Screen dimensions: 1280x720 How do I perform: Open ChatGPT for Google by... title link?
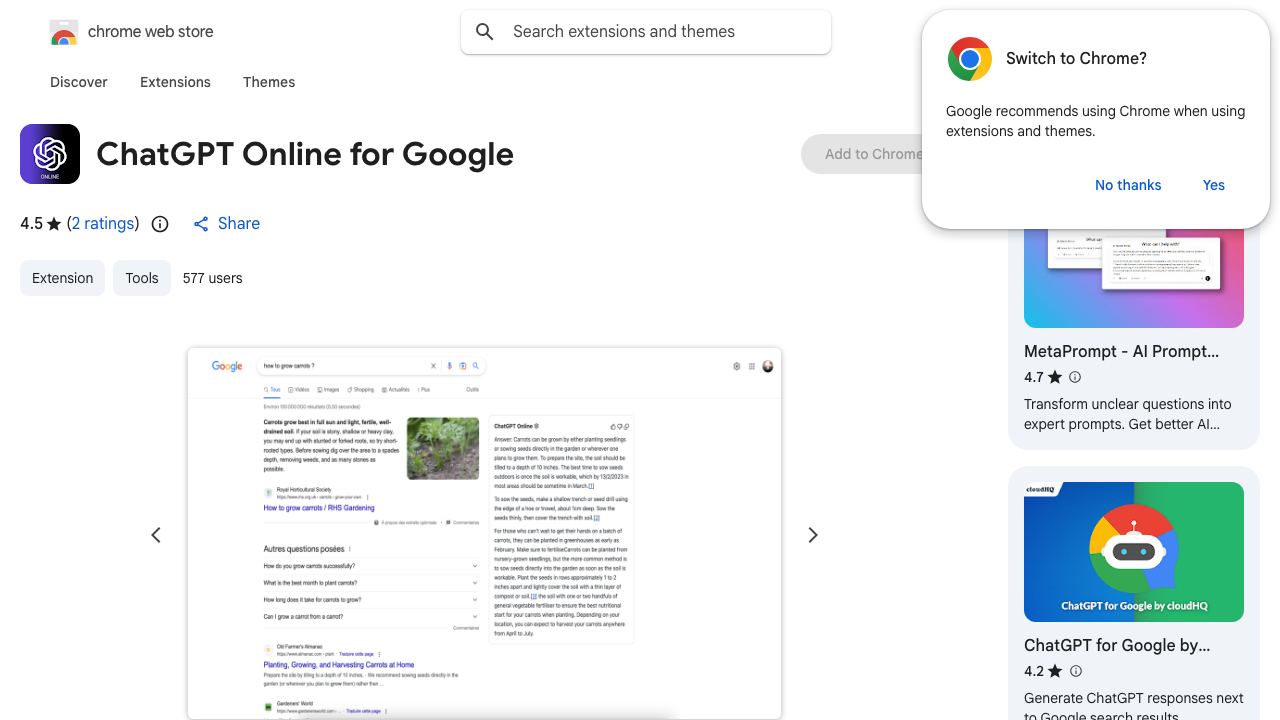tap(1117, 646)
